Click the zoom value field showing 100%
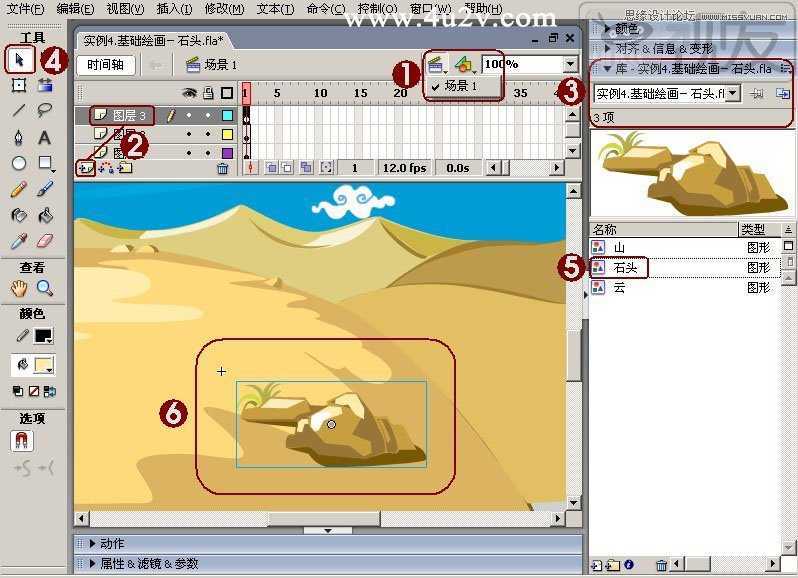The width and height of the screenshot is (798, 578). [523, 64]
